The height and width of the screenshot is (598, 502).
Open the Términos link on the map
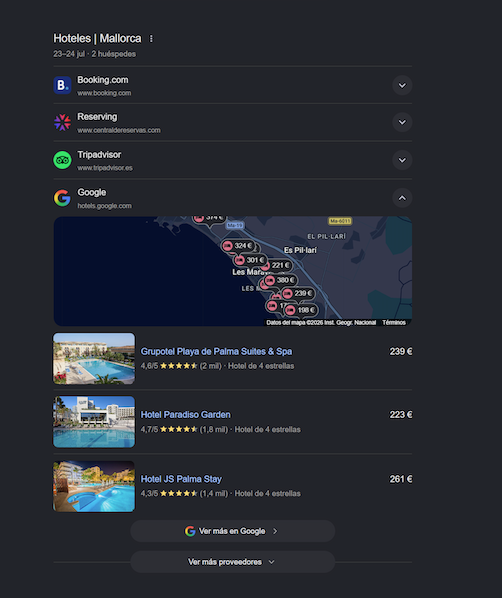[x=394, y=323]
